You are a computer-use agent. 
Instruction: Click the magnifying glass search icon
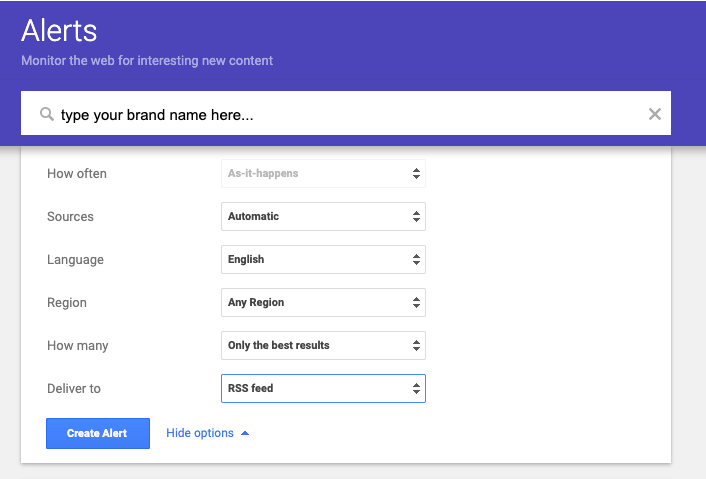click(x=46, y=115)
